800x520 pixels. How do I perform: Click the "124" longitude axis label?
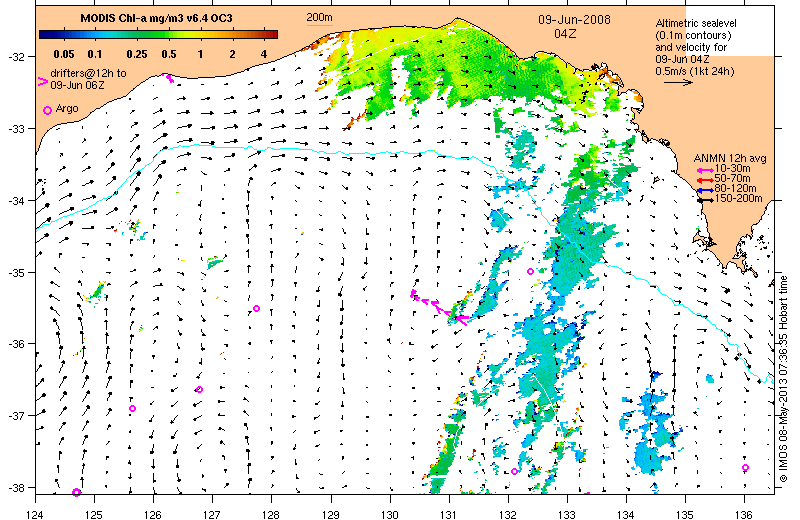point(35,514)
